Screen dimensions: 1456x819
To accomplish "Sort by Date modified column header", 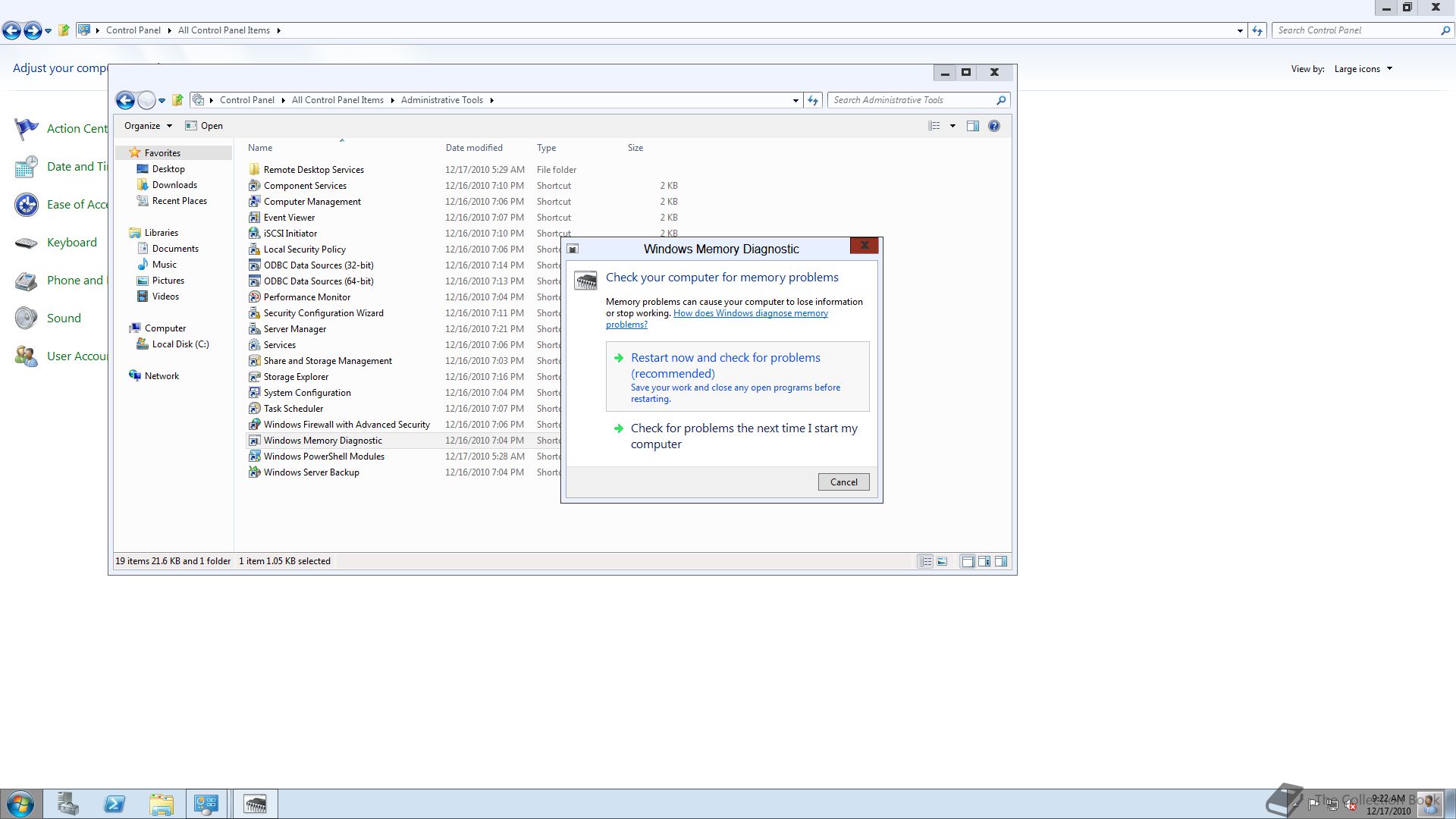I will pyautogui.click(x=474, y=148).
